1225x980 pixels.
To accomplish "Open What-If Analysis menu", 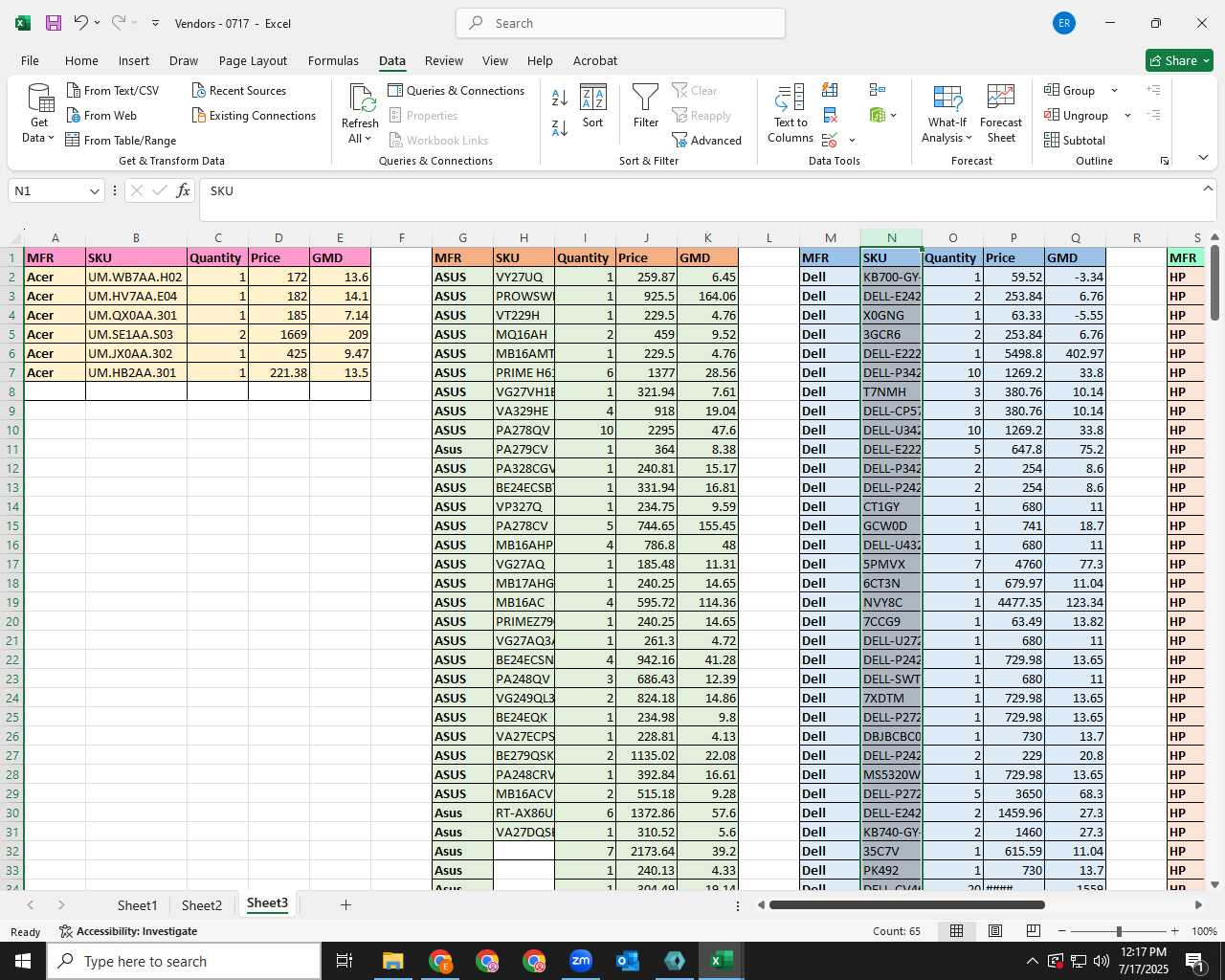I will click(947, 113).
